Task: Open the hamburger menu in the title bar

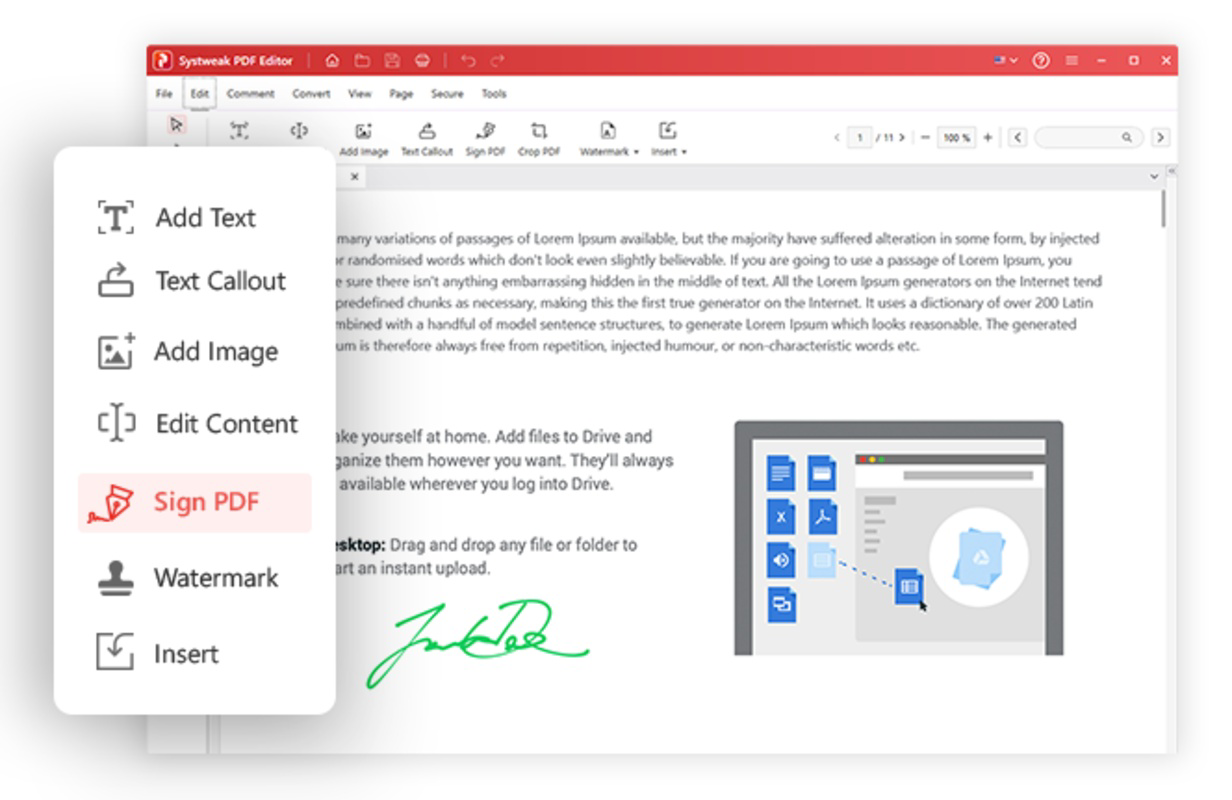Action: click(x=1072, y=61)
